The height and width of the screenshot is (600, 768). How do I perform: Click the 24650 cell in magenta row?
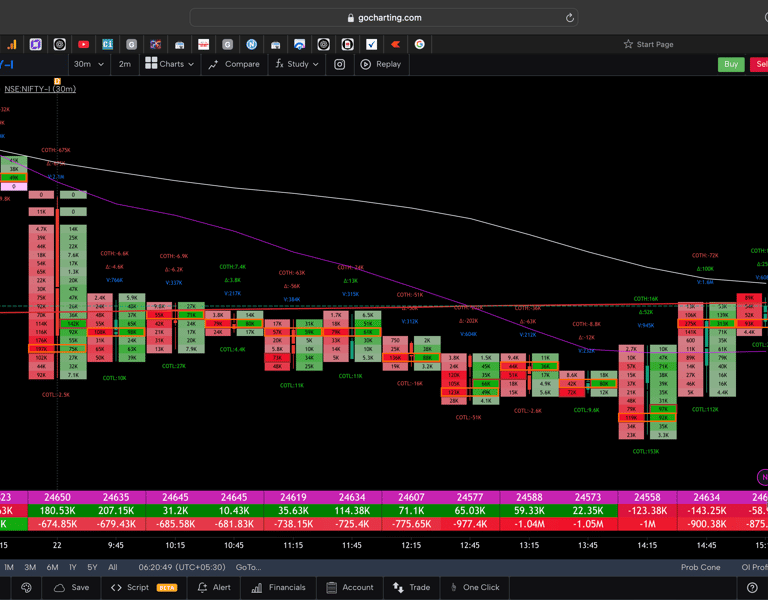click(x=57, y=497)
